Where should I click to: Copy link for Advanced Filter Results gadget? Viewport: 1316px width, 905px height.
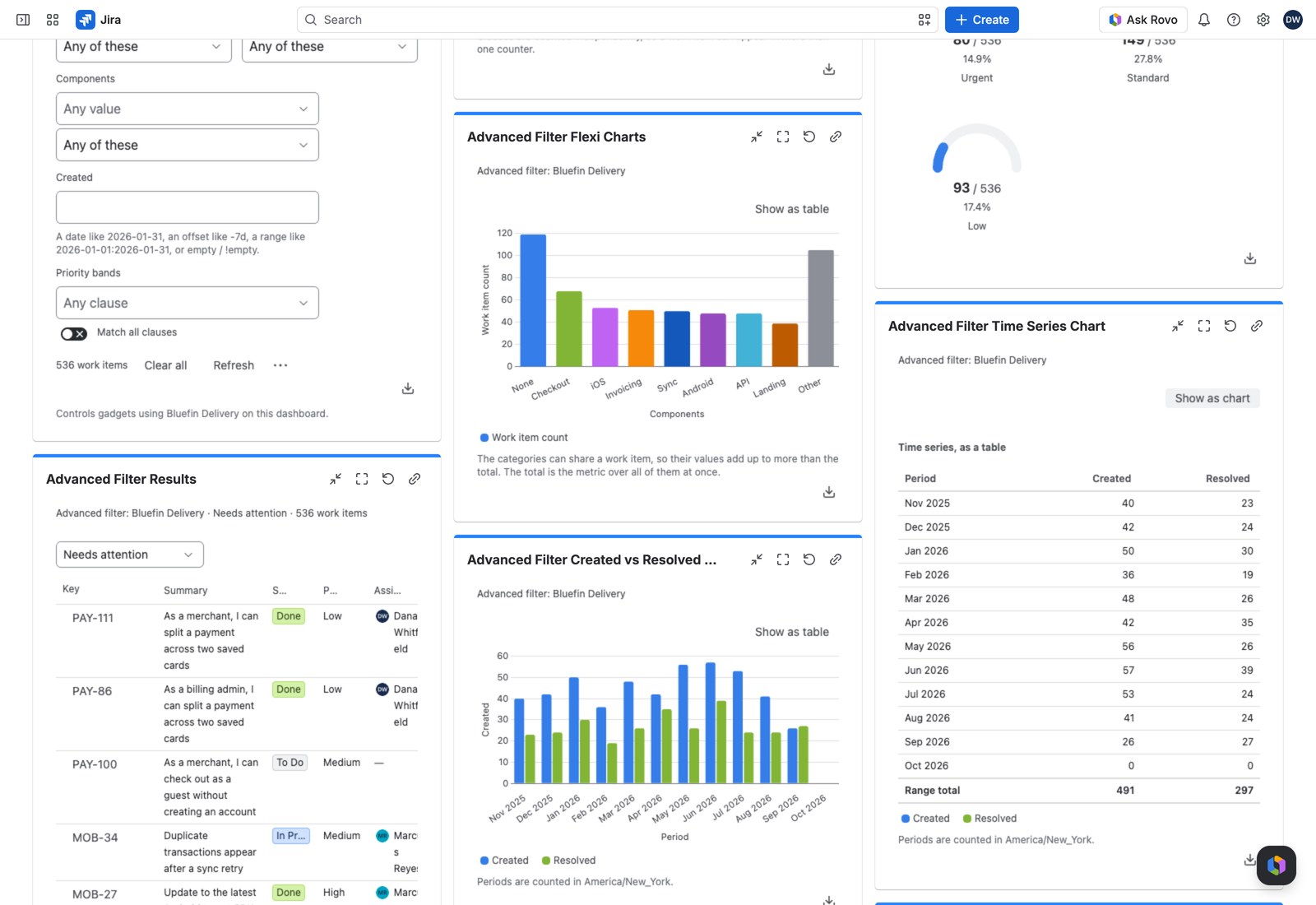pos(415,479)
